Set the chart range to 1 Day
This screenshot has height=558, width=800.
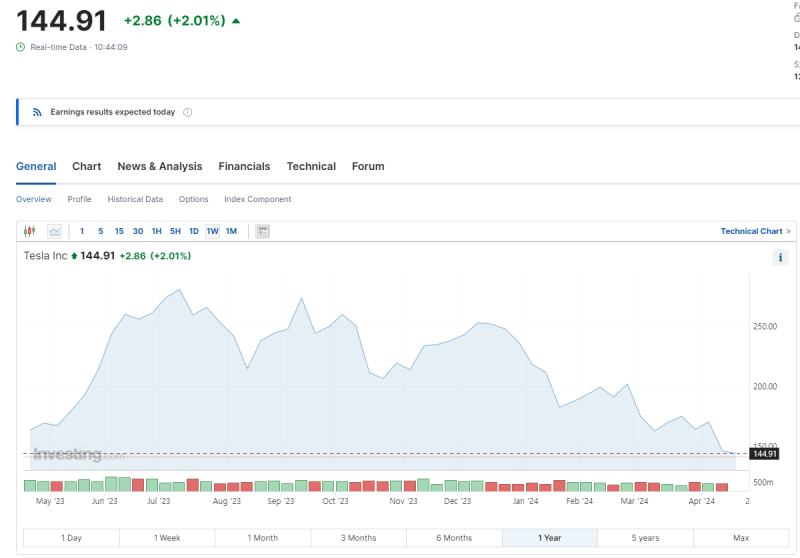point(71,538)
